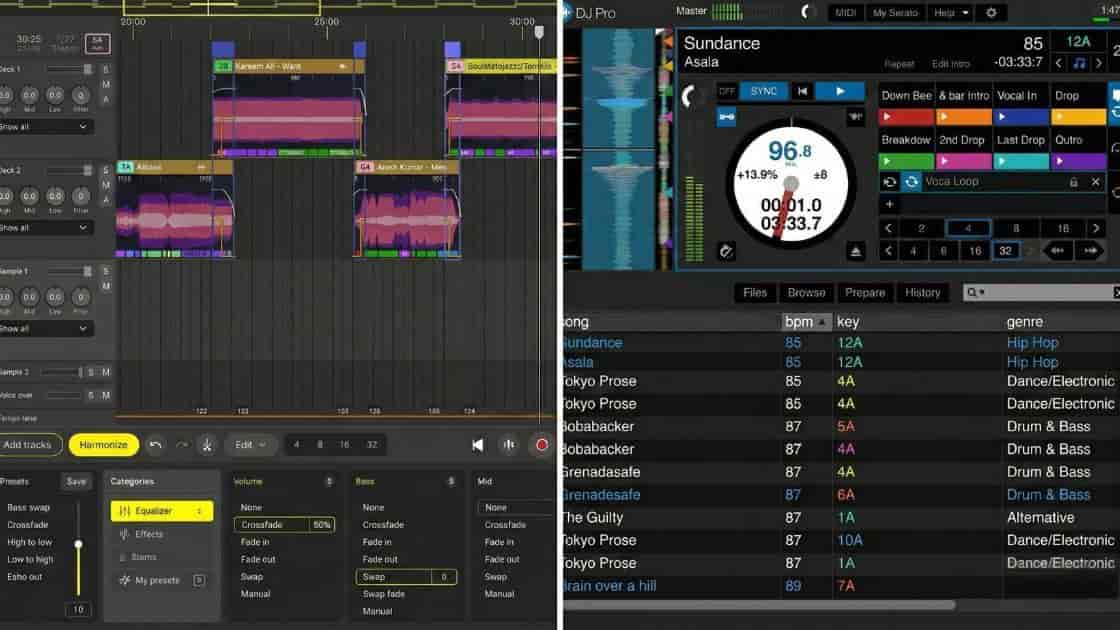Open the Effects category
The width and height of the screenshot is (1120, 630).
(149, 534)
